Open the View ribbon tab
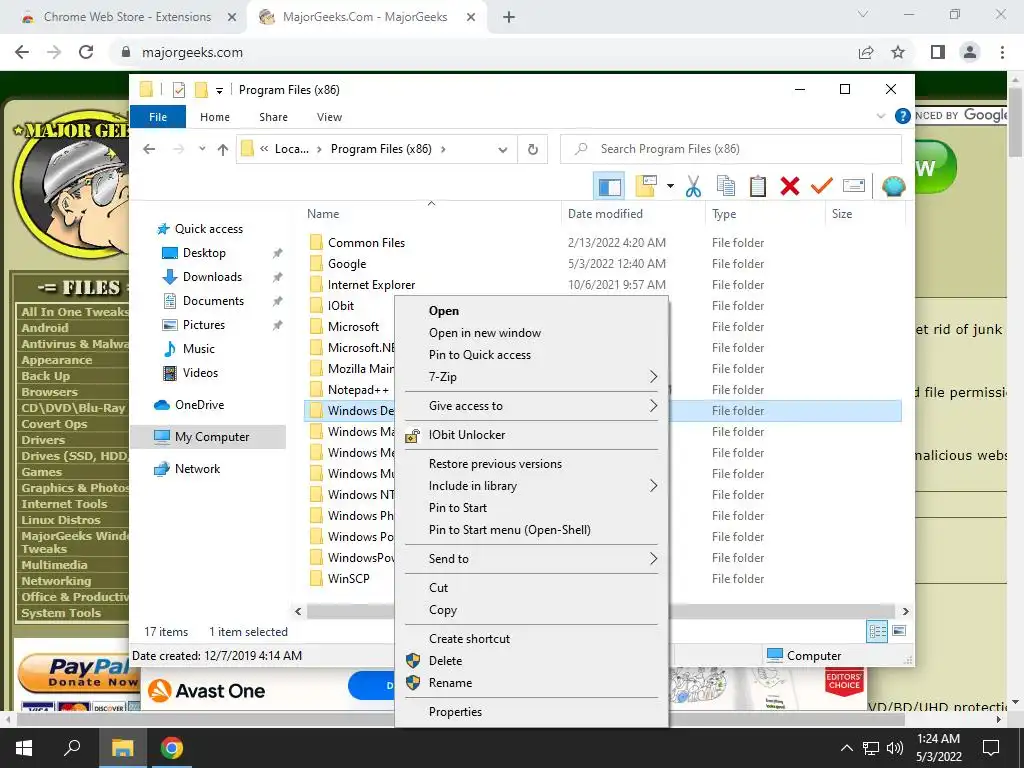Screen dimensions: 1024x768 pos(329,117)
